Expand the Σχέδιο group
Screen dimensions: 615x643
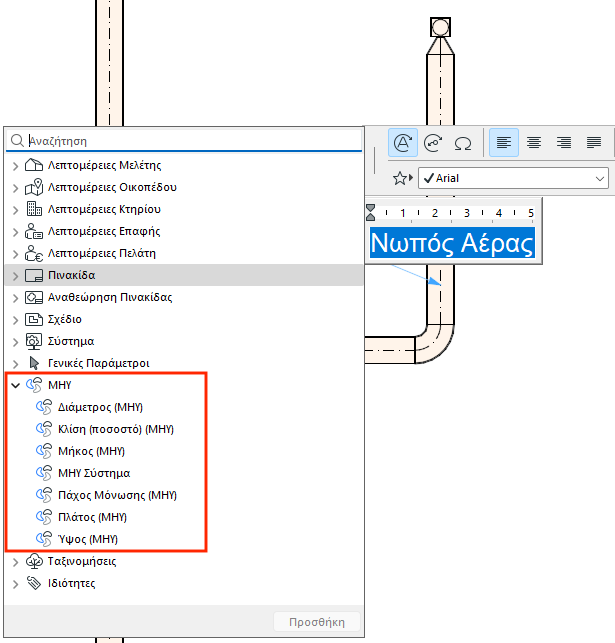(x=16, y=320)
